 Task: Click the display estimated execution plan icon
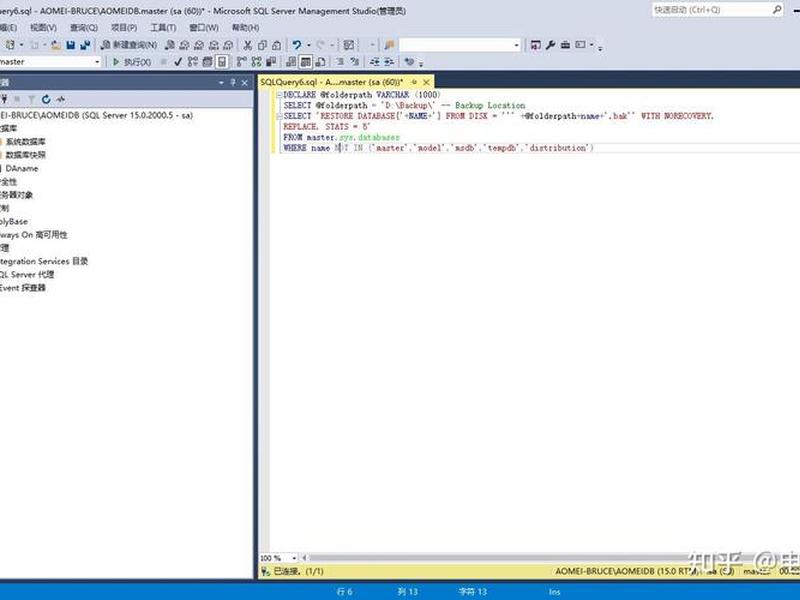point(192,62)
